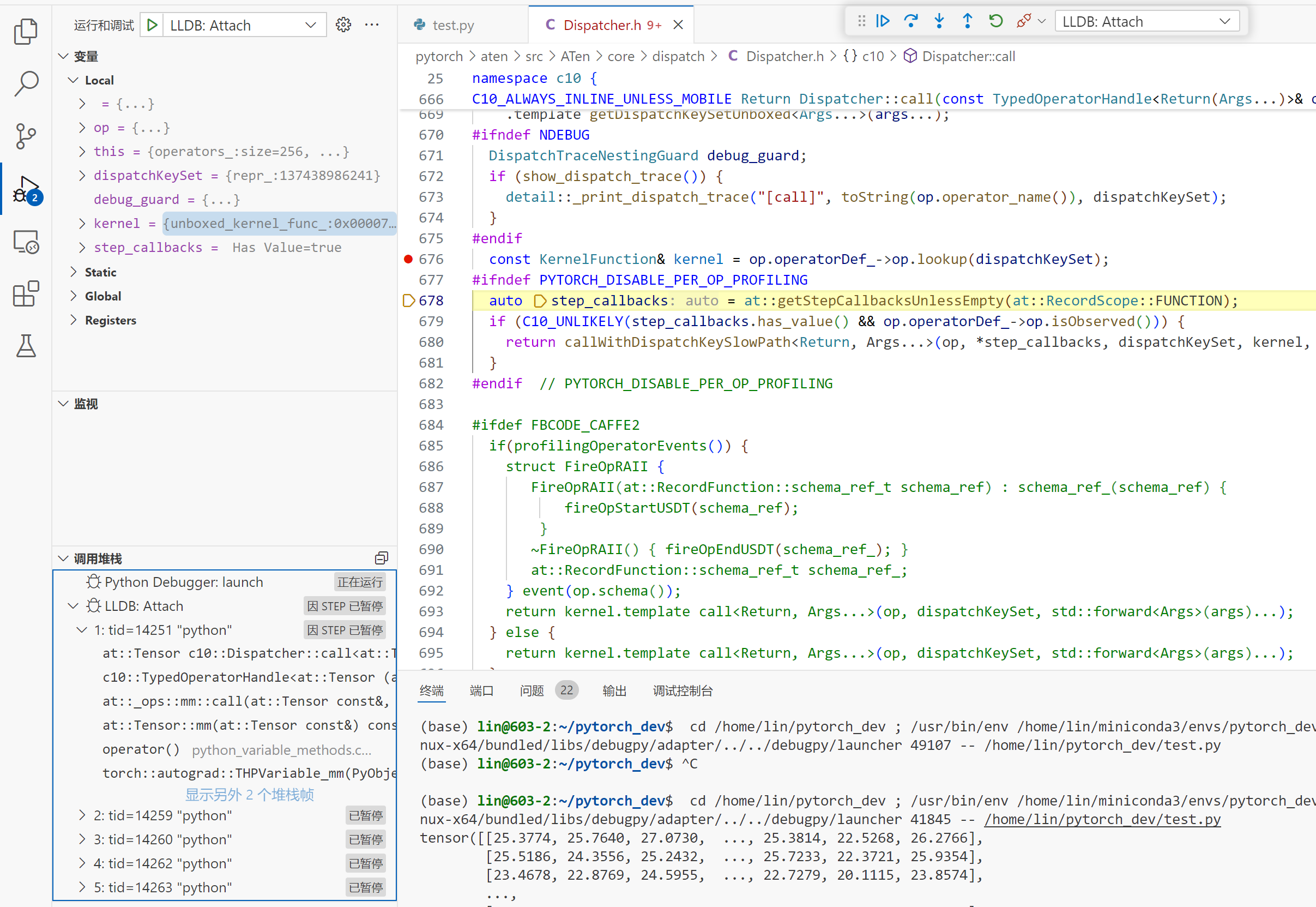
Task: Click the Step Over debug icon
Action: 911,22
